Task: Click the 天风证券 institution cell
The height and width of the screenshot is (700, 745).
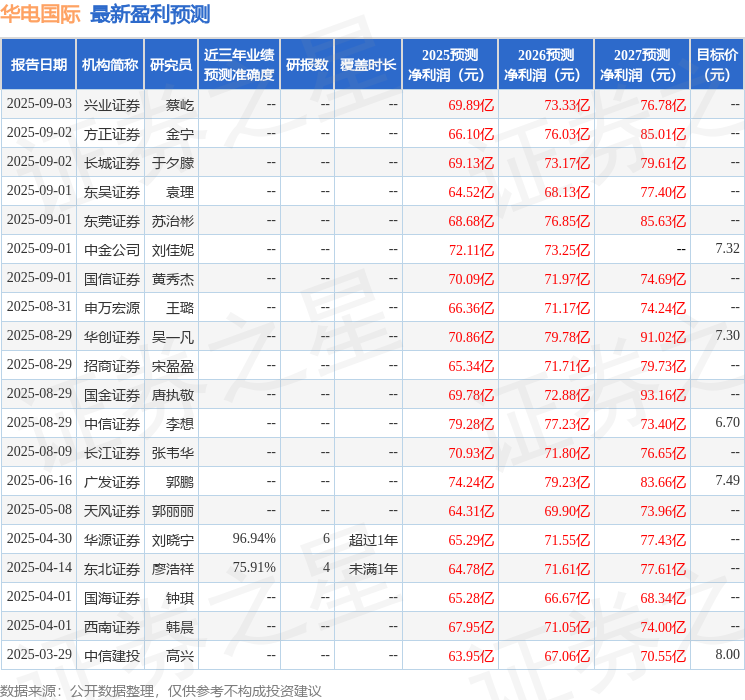Action: [112, 511]
